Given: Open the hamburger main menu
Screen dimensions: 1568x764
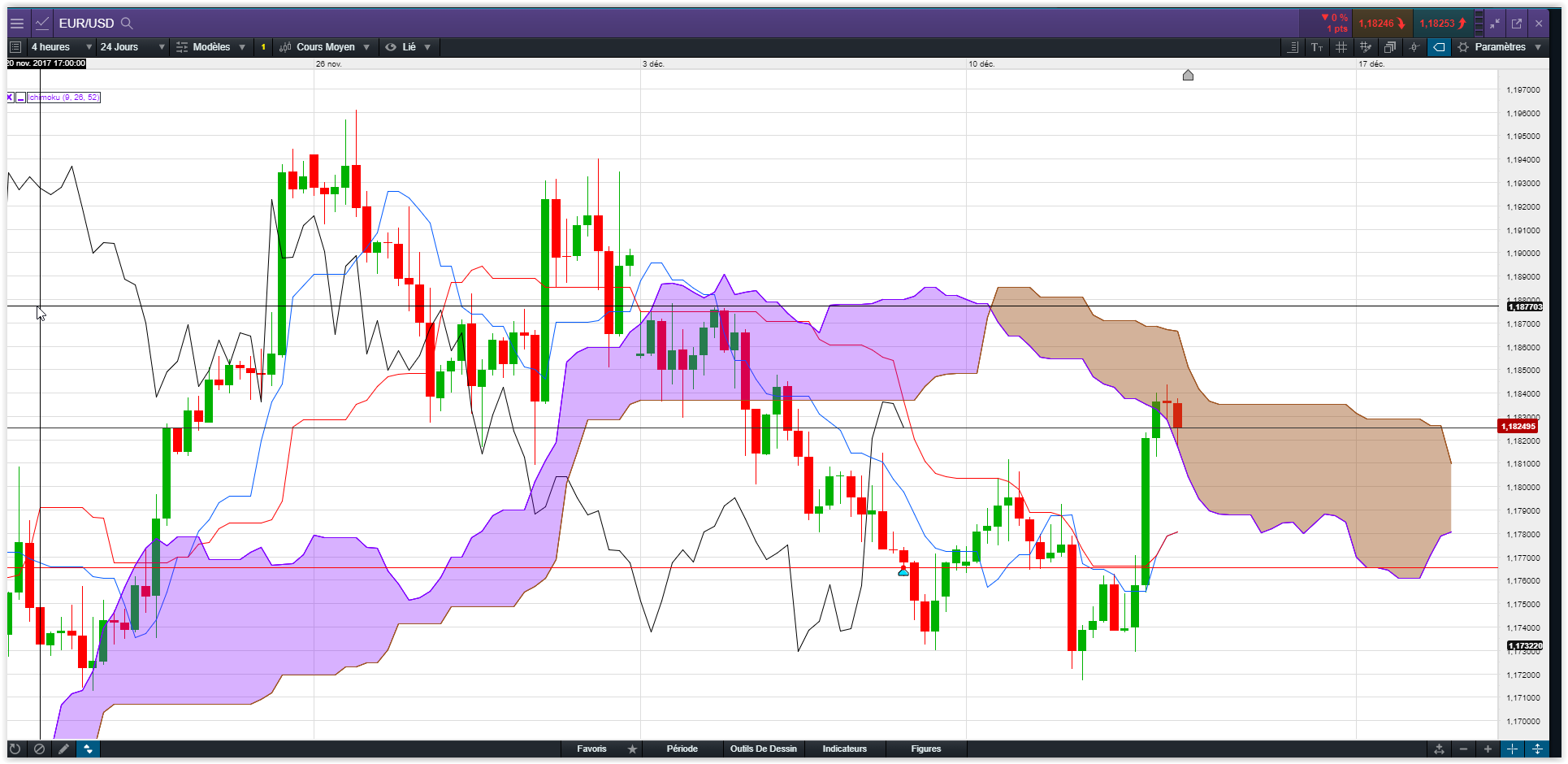Looking at the screenshot, I should pos(17,23).
